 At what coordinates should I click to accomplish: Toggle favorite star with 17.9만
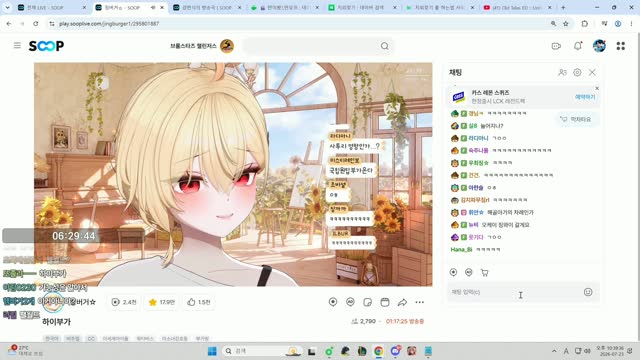click(x=162, y=302)
